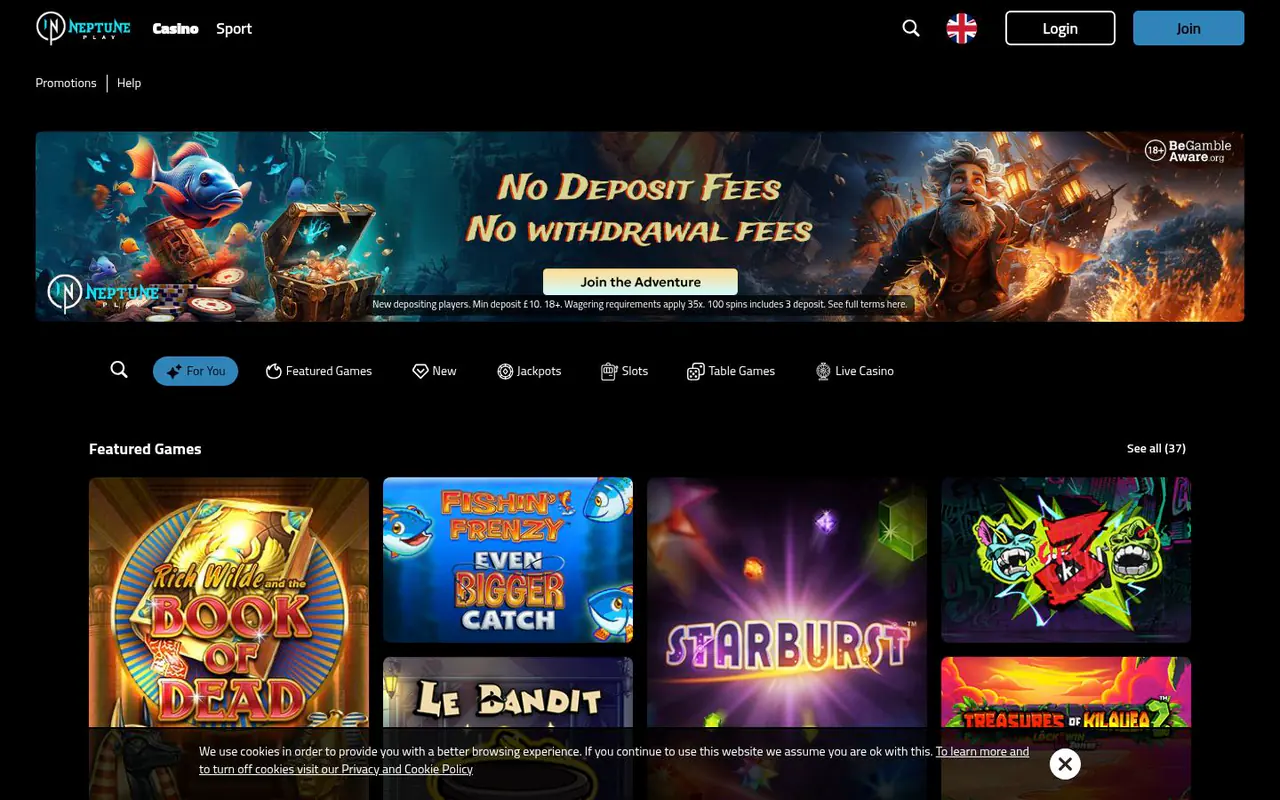Image resolution: width=1280 pixels, height=800 pixels.
Task: Click the Join the Adventure banner button
Action: (x=640, y=282)
